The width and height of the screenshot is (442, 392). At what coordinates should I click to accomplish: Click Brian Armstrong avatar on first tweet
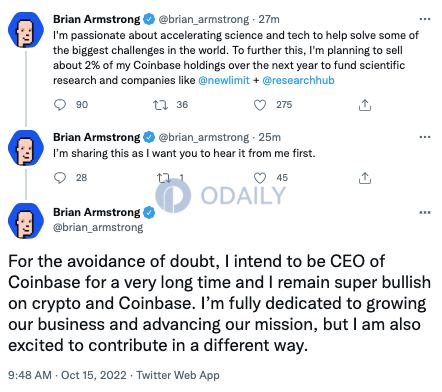click(26, 30)
